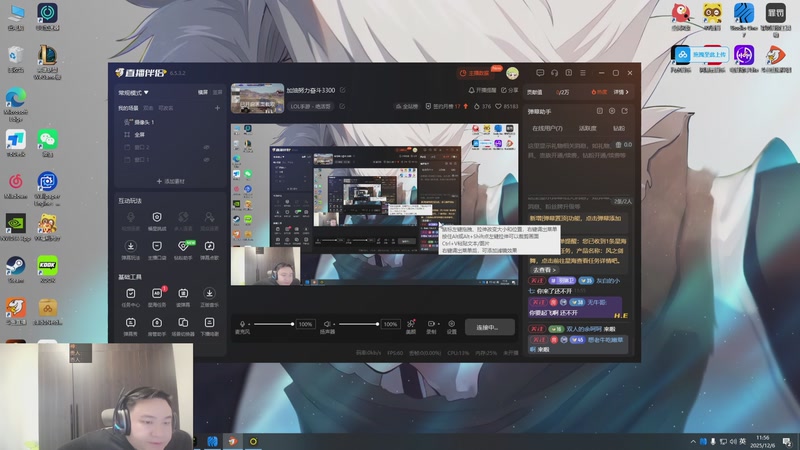Select the webcam preview in canvas

(x=266, y=266)
